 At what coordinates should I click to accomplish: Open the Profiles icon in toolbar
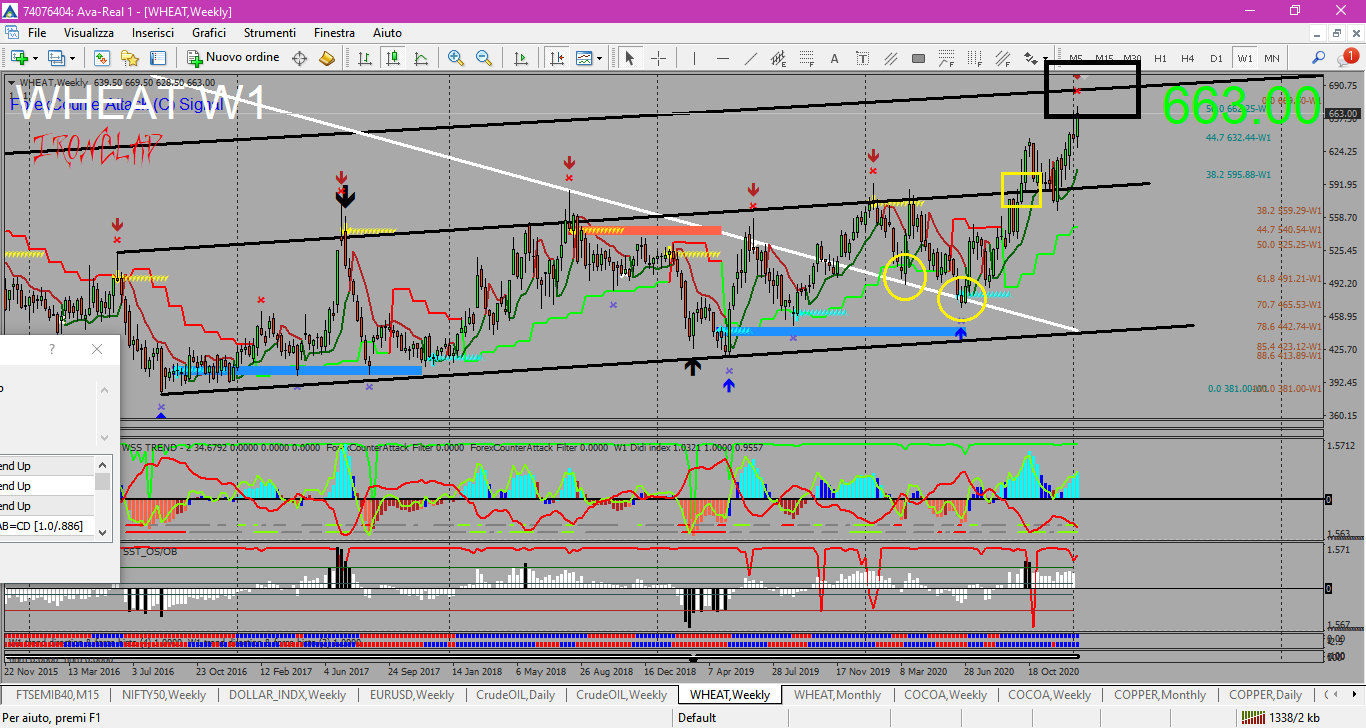coord(55,58)
